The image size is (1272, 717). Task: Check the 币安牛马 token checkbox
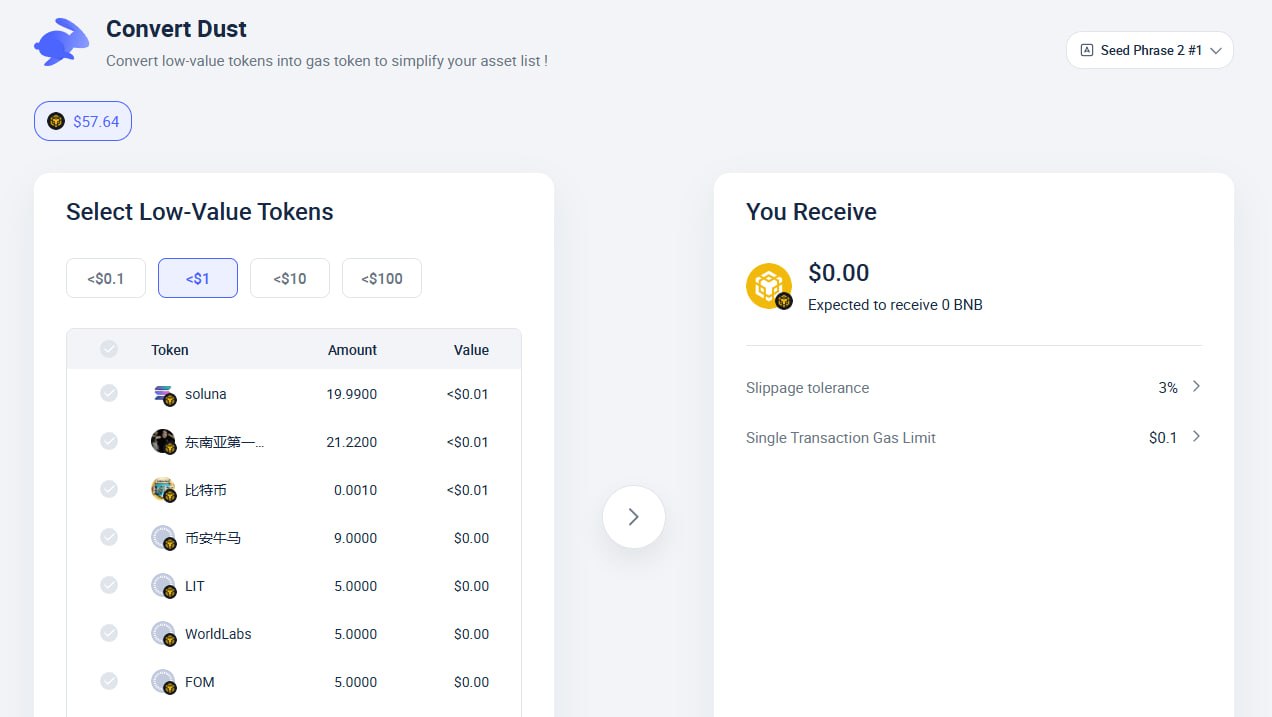pyautogui.click(x=109, y=537)
